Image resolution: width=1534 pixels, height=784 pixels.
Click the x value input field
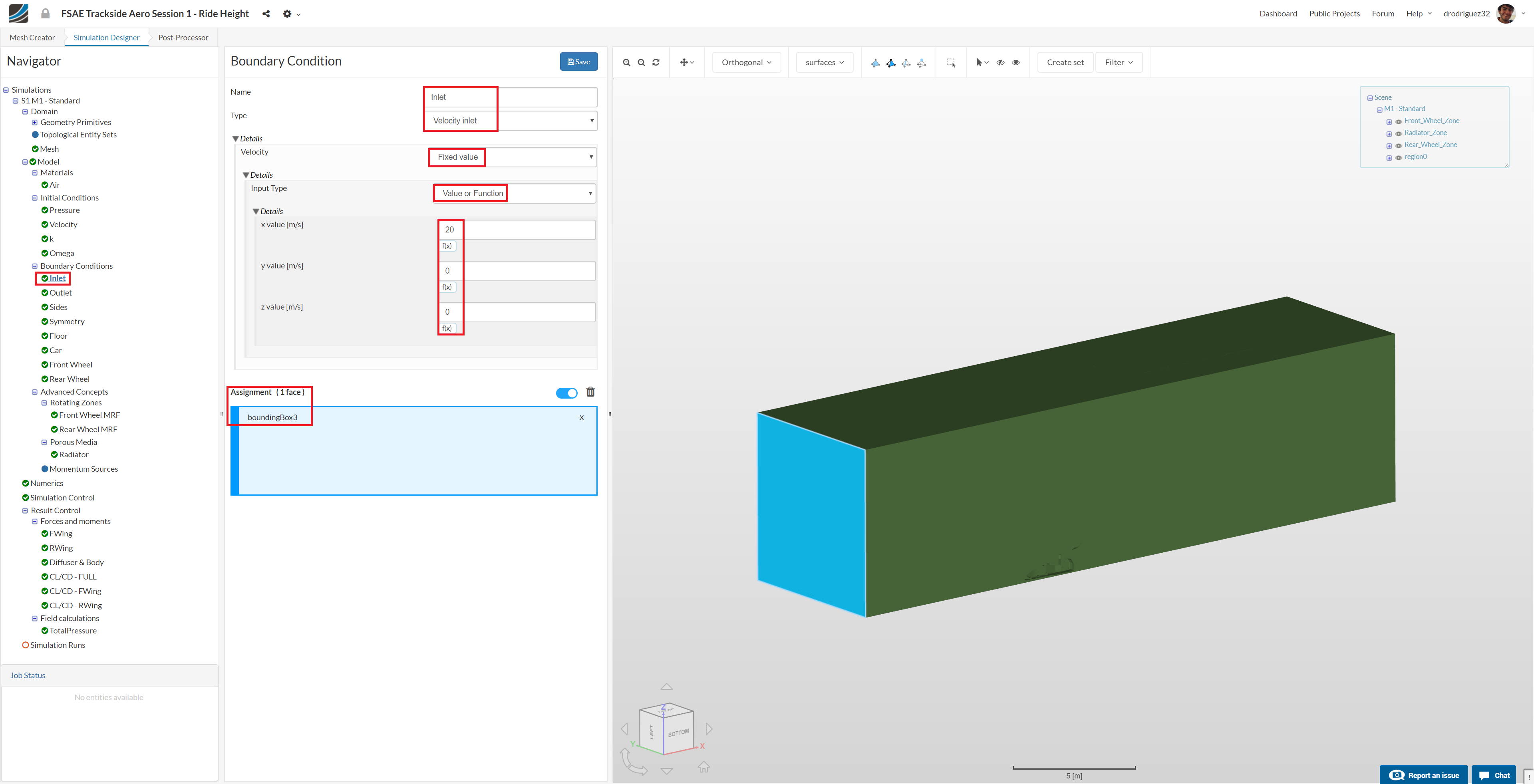pos(517,230)
